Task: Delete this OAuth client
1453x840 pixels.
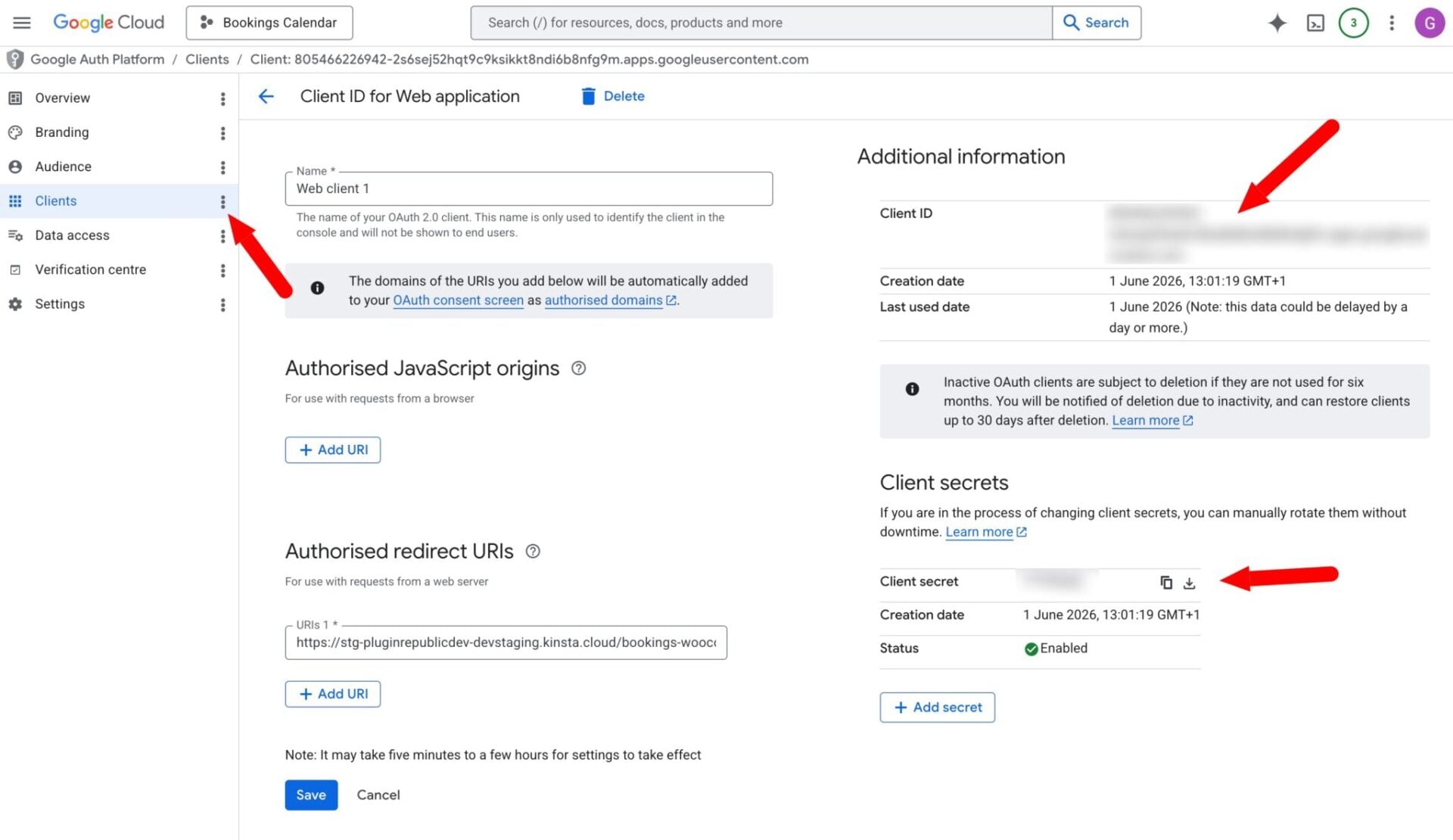Action: pyautogui.click(x=613, y=96)
